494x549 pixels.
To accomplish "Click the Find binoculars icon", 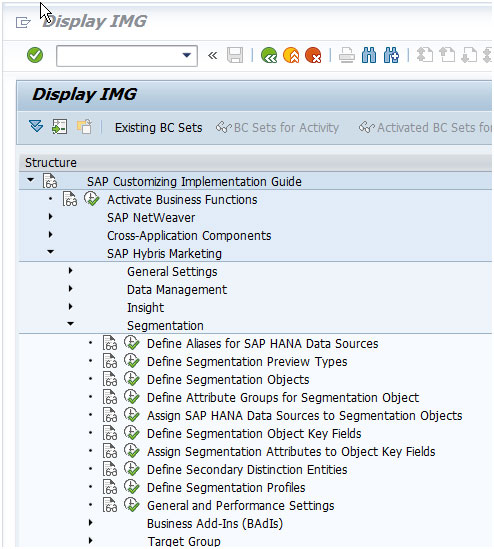I will (x=369, y=55).
